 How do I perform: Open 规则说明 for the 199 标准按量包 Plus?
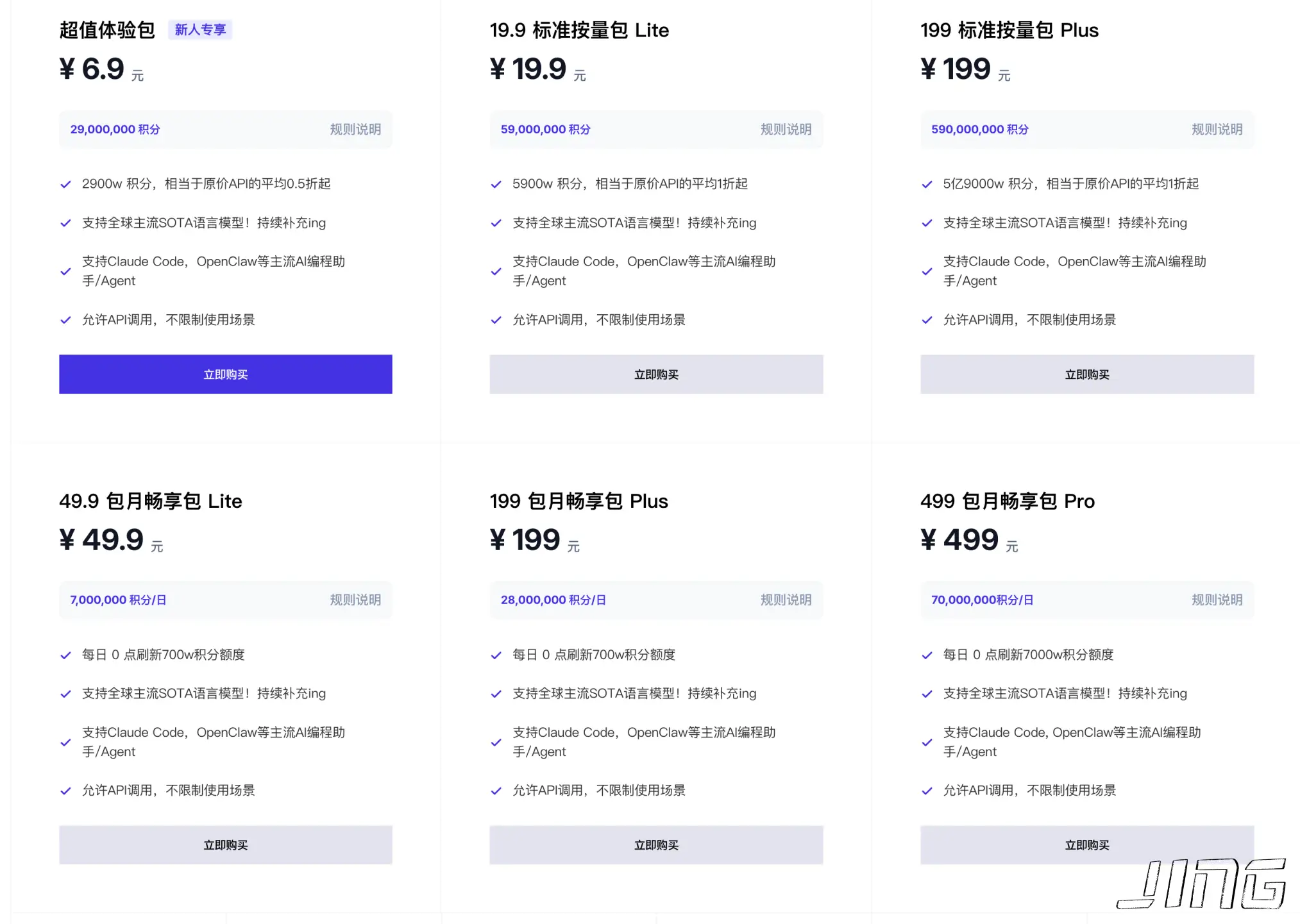(x=1216, y=130)
